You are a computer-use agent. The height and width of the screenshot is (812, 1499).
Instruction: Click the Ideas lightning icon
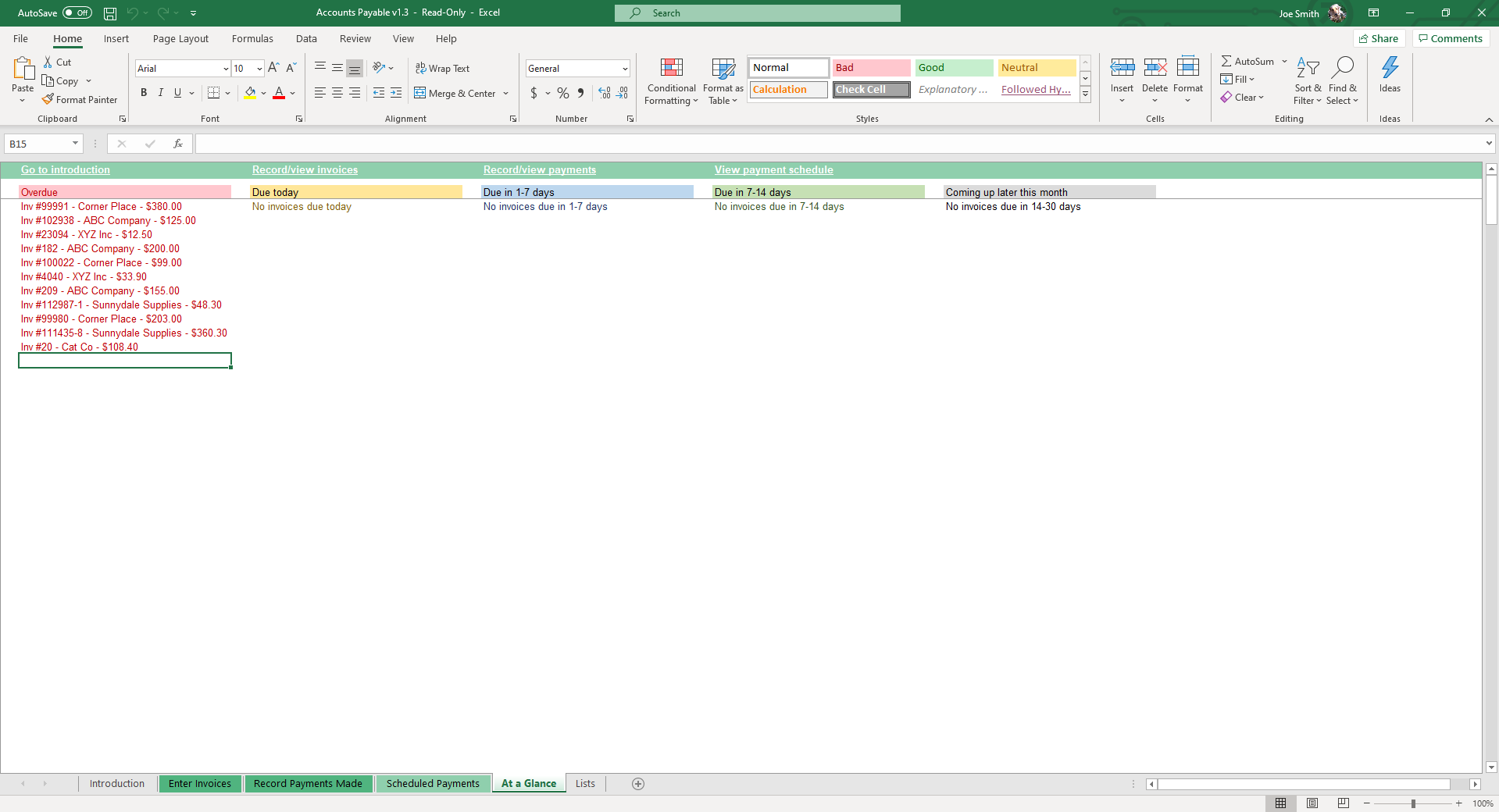(1390, 68)
